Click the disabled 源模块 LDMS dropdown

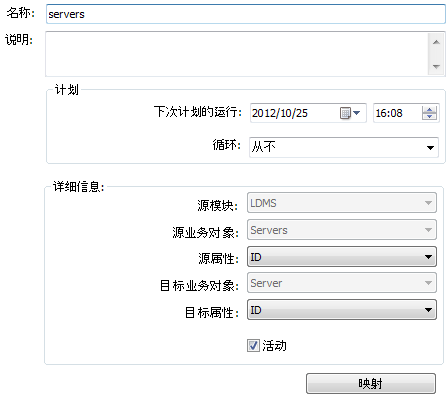(342, 203)
